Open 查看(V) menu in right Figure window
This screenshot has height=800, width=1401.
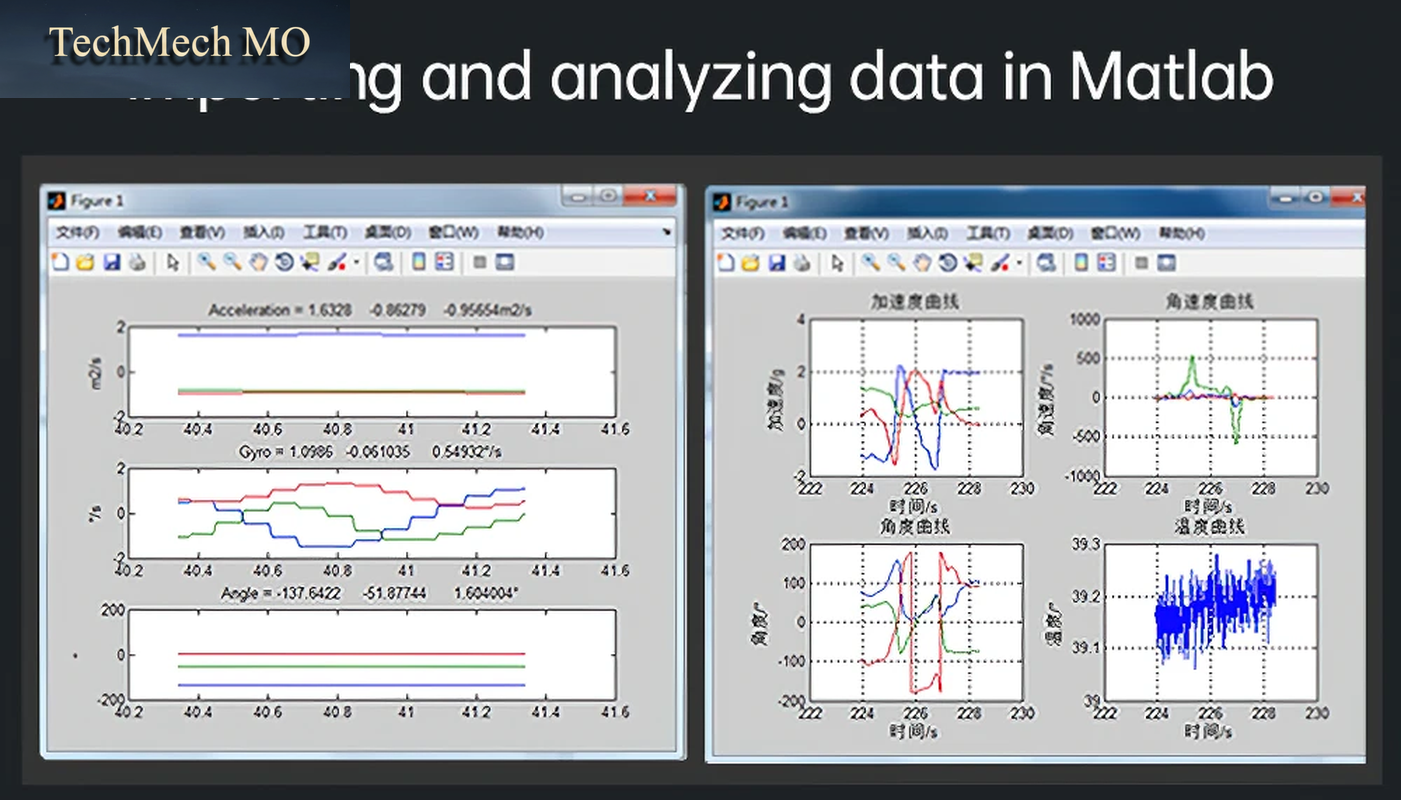click(x=866, y=233)
